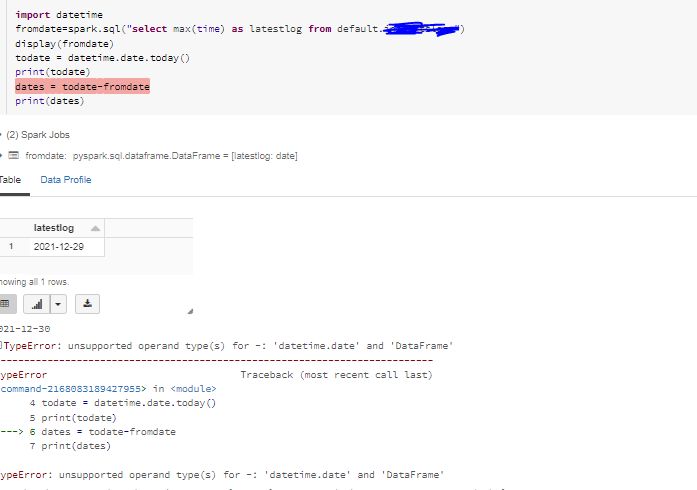Click the import datetime code line

coord(59,15)
